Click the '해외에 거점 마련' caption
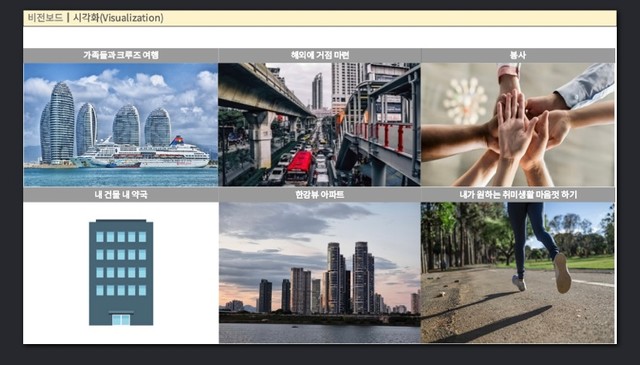 click(x=320, y=55)
